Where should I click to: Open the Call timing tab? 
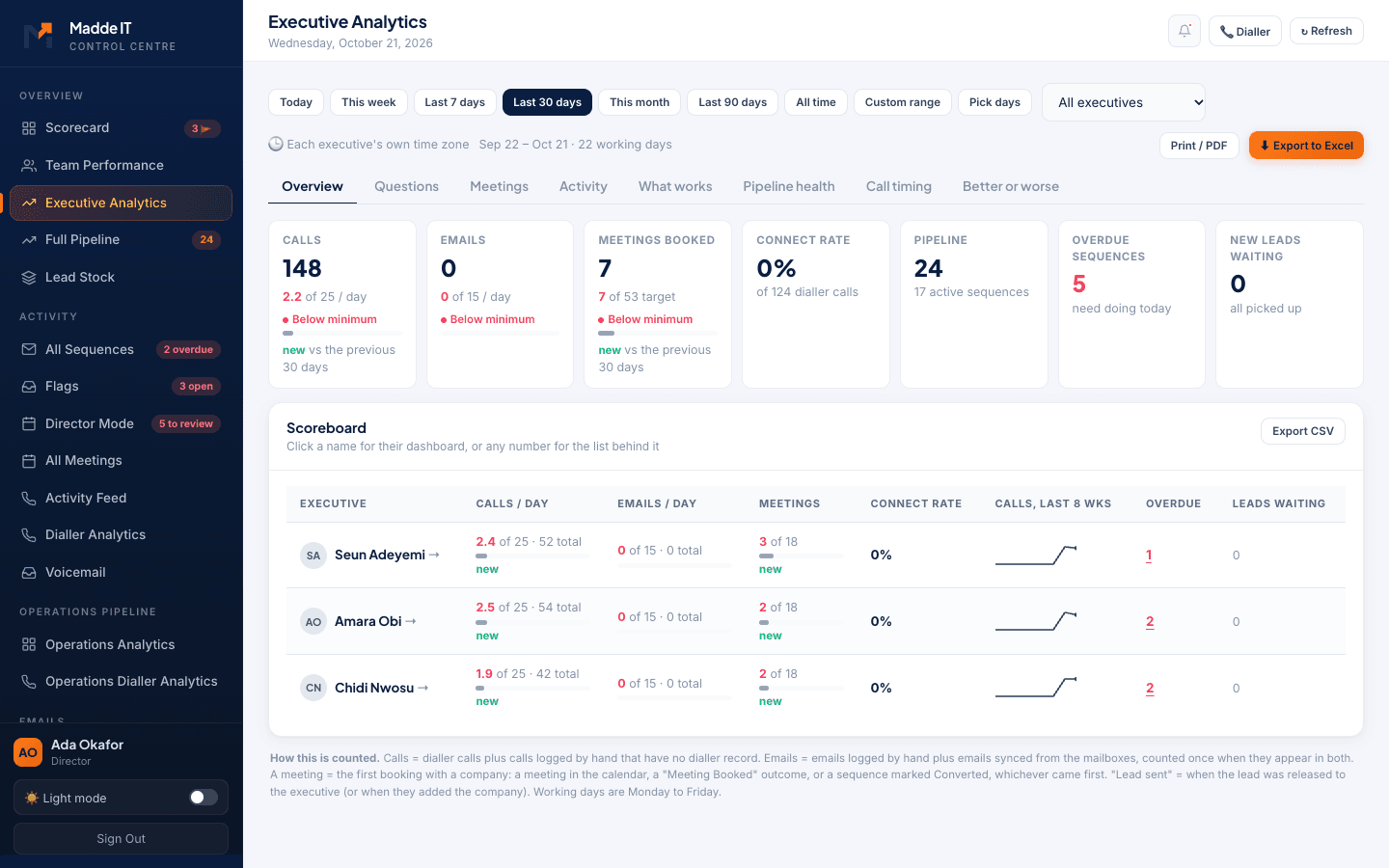[x=899, y=186]
